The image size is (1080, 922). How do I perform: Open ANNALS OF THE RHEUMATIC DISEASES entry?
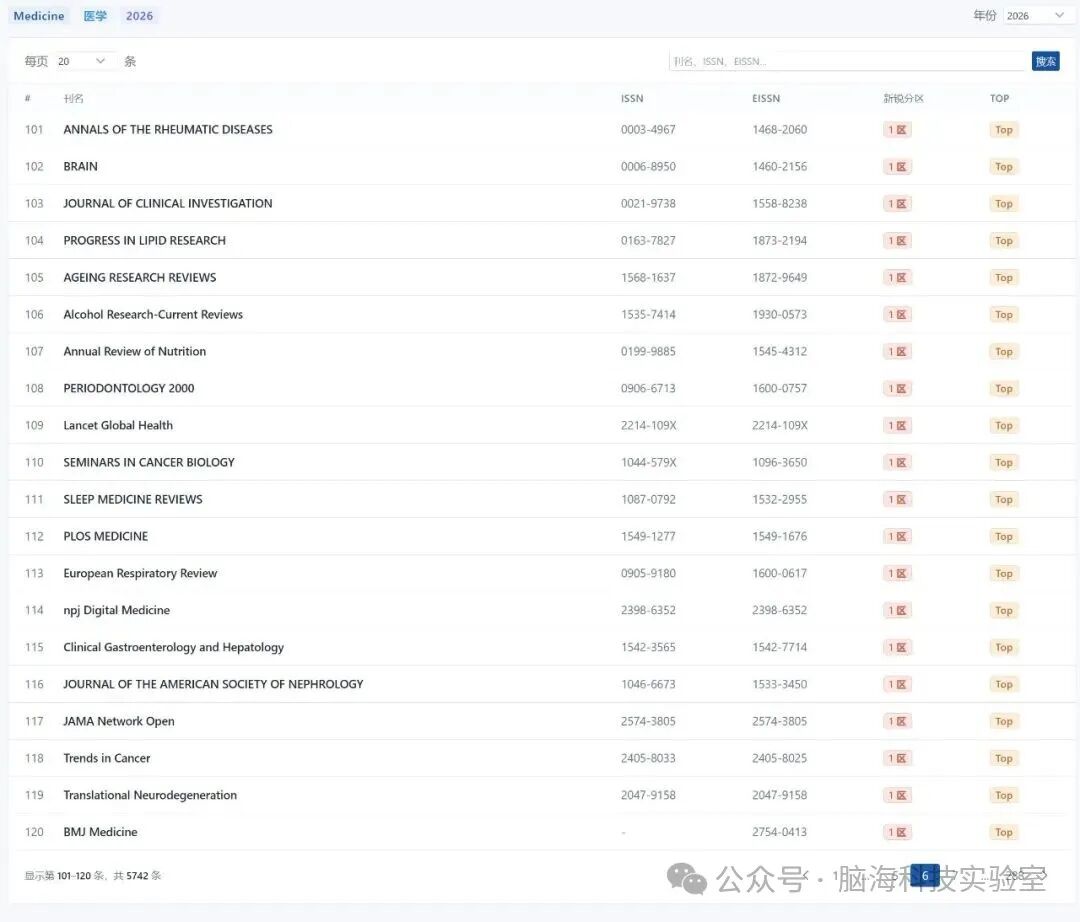click(168, 129)
